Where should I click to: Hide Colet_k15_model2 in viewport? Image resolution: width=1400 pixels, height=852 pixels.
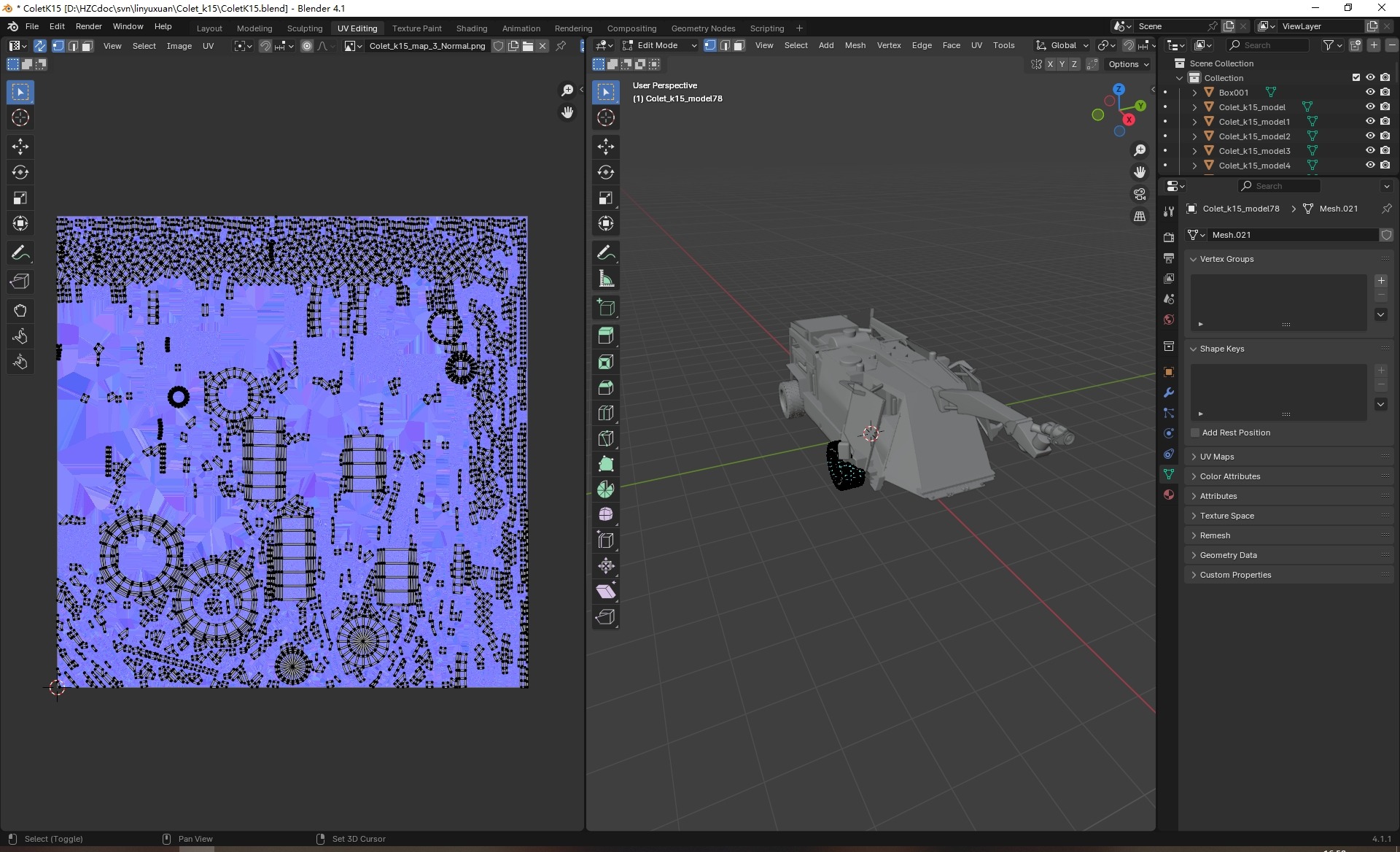click(1370, 136)
